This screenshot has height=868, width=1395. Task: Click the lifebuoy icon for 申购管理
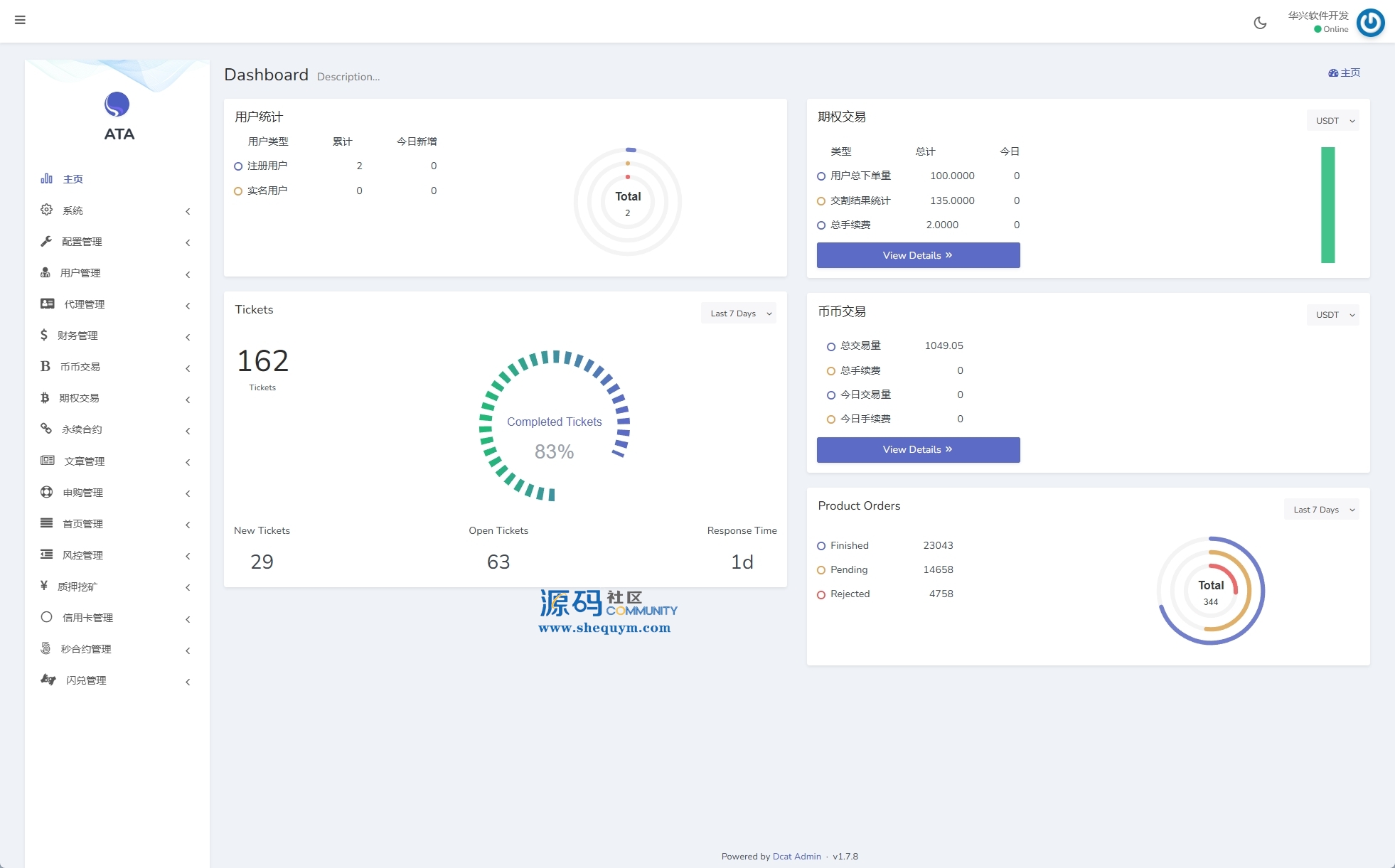[x=47, y=492]
